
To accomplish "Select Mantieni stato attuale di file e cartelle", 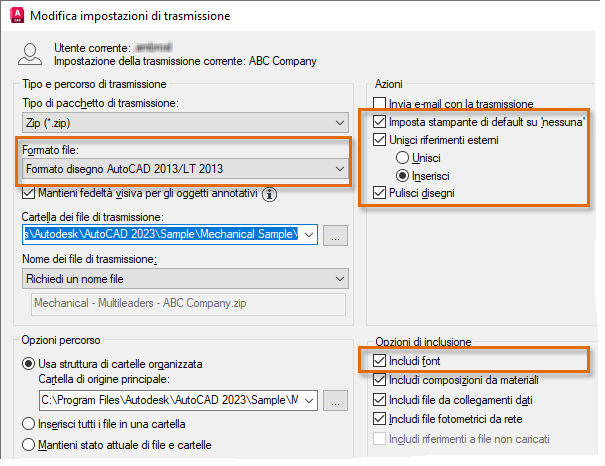I will pyautogui.click(x=29, y=444).
